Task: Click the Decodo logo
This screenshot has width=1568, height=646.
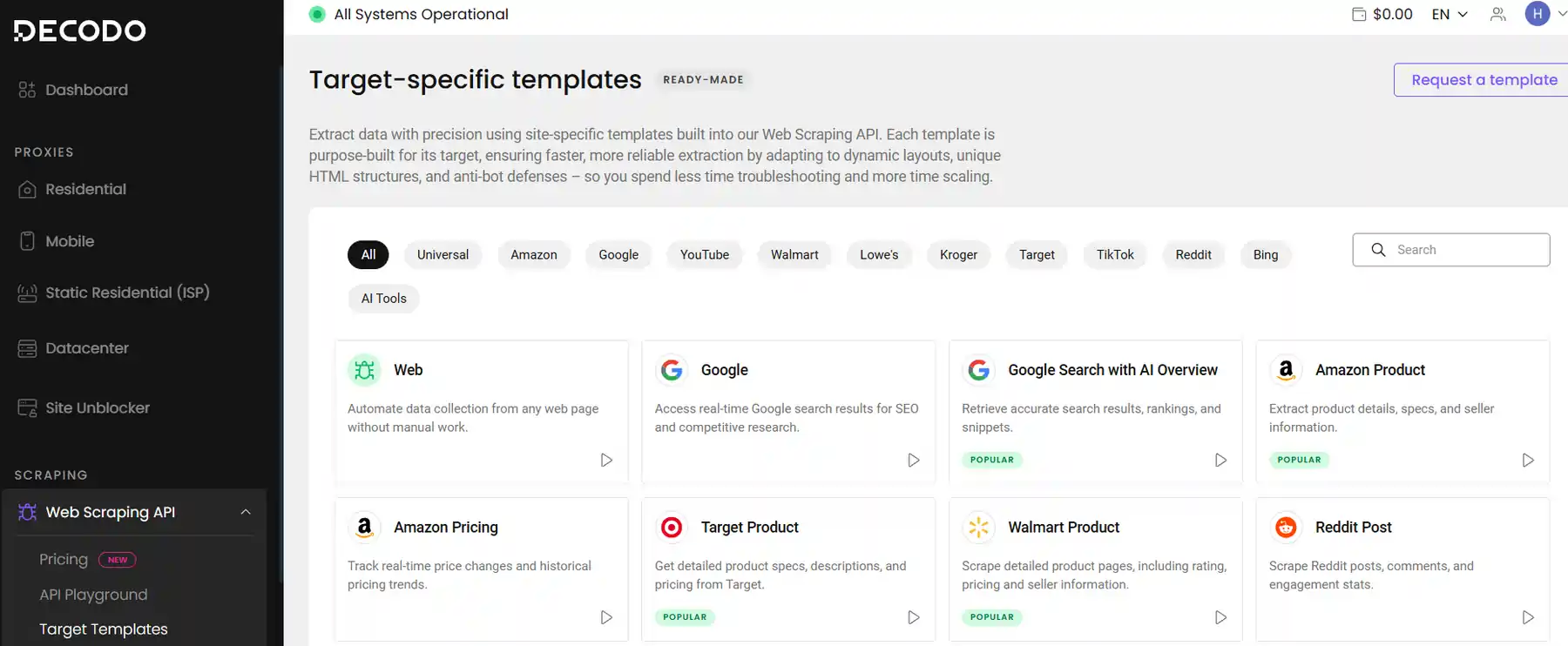Action: 79,30
